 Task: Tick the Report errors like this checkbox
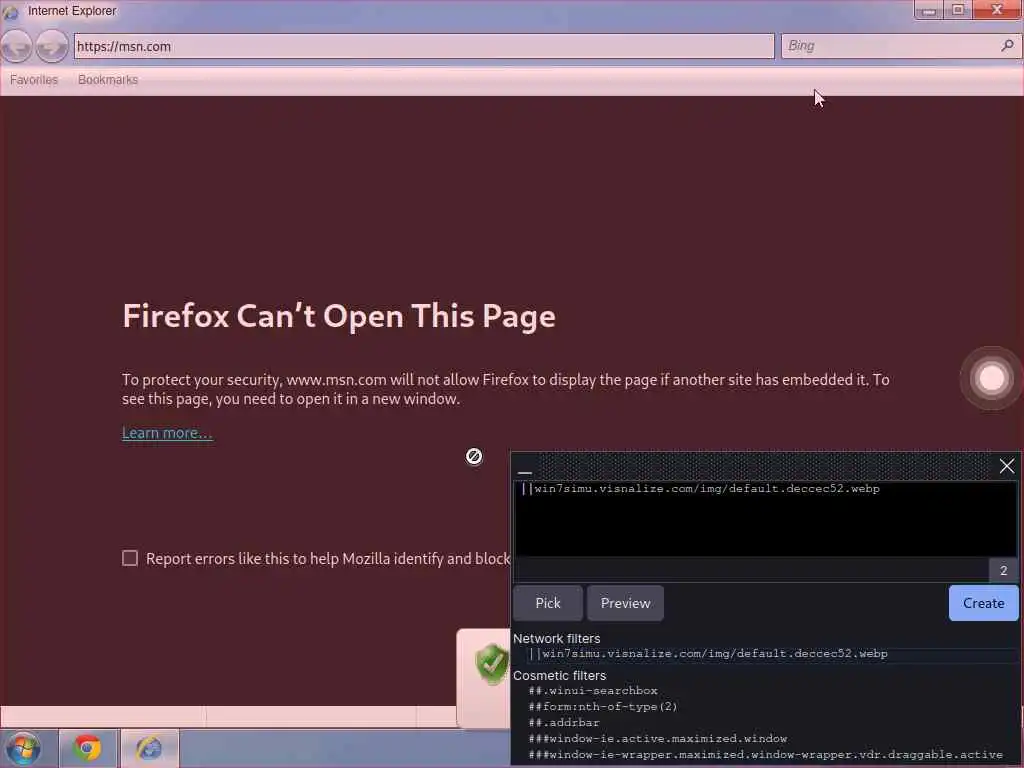130,558
